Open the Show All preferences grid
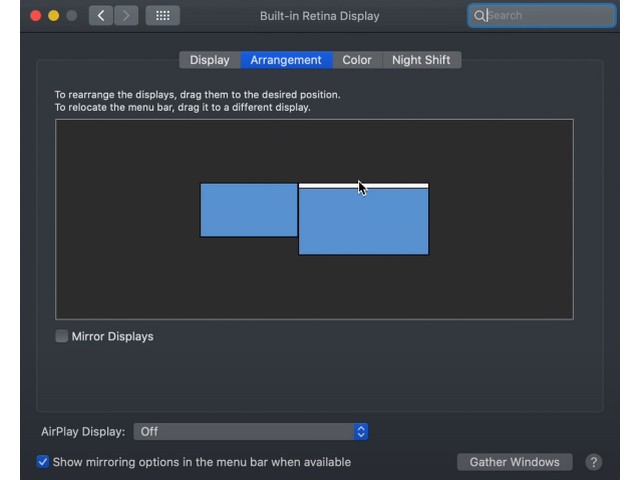Screen dimensions: 640x480 click(162, 16)
